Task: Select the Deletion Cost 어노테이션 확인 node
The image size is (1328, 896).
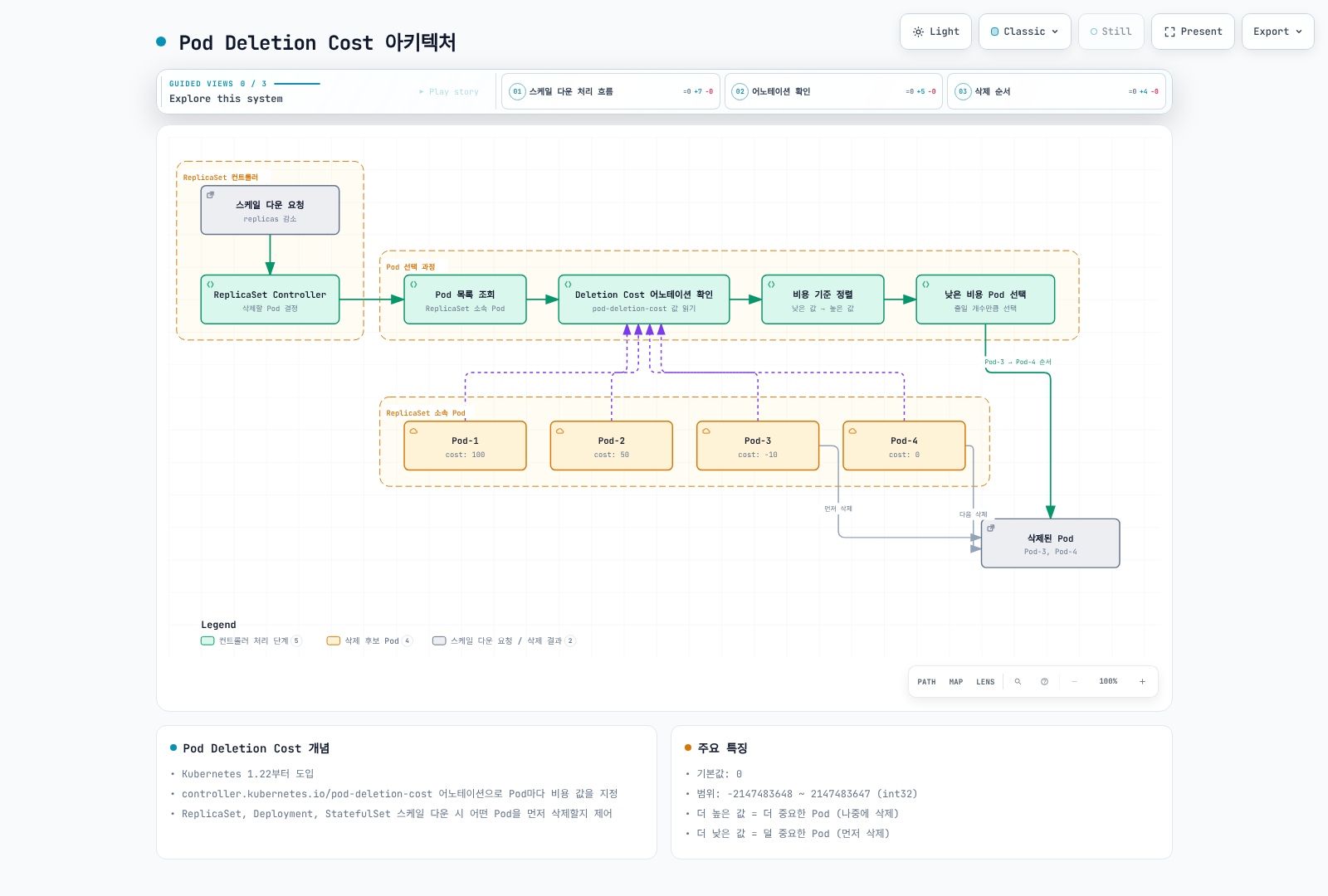Action: pyautogui.click(x=644, y=299)
